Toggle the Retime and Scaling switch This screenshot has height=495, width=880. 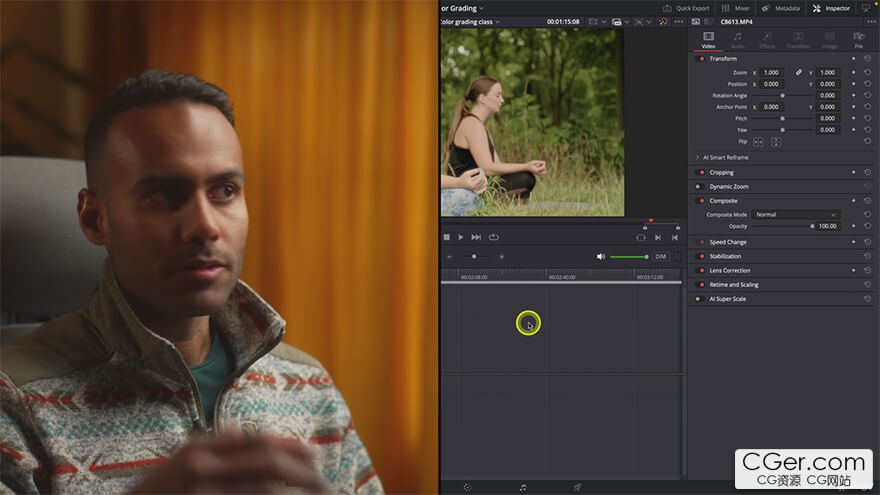point(700,285)
